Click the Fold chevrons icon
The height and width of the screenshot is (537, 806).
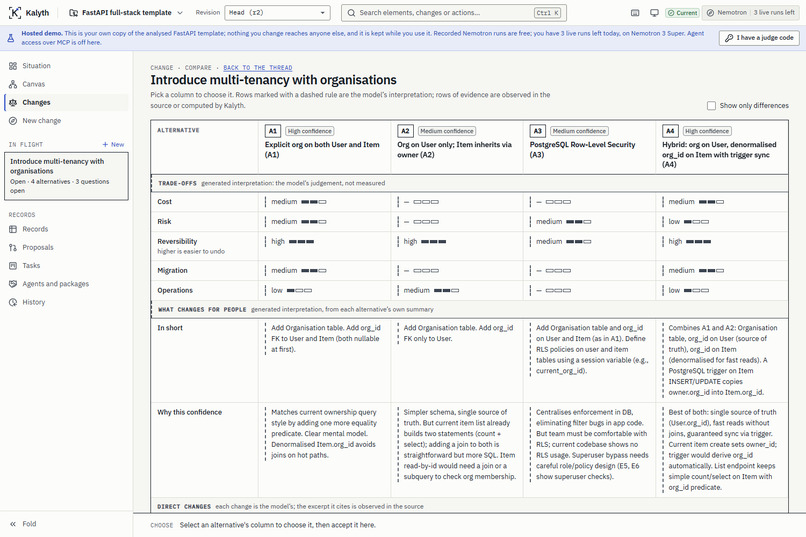(x=13, y=524)
